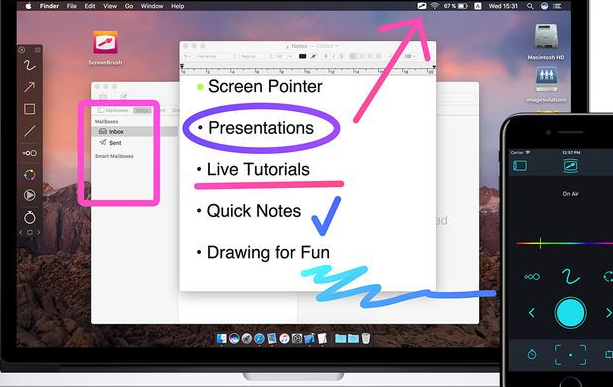Open iTunes from the Dock

pos(284,338)
